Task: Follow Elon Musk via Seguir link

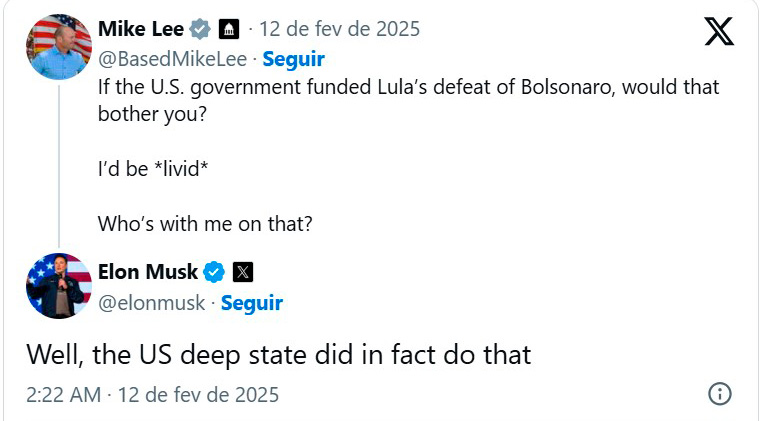Action: 251,303
